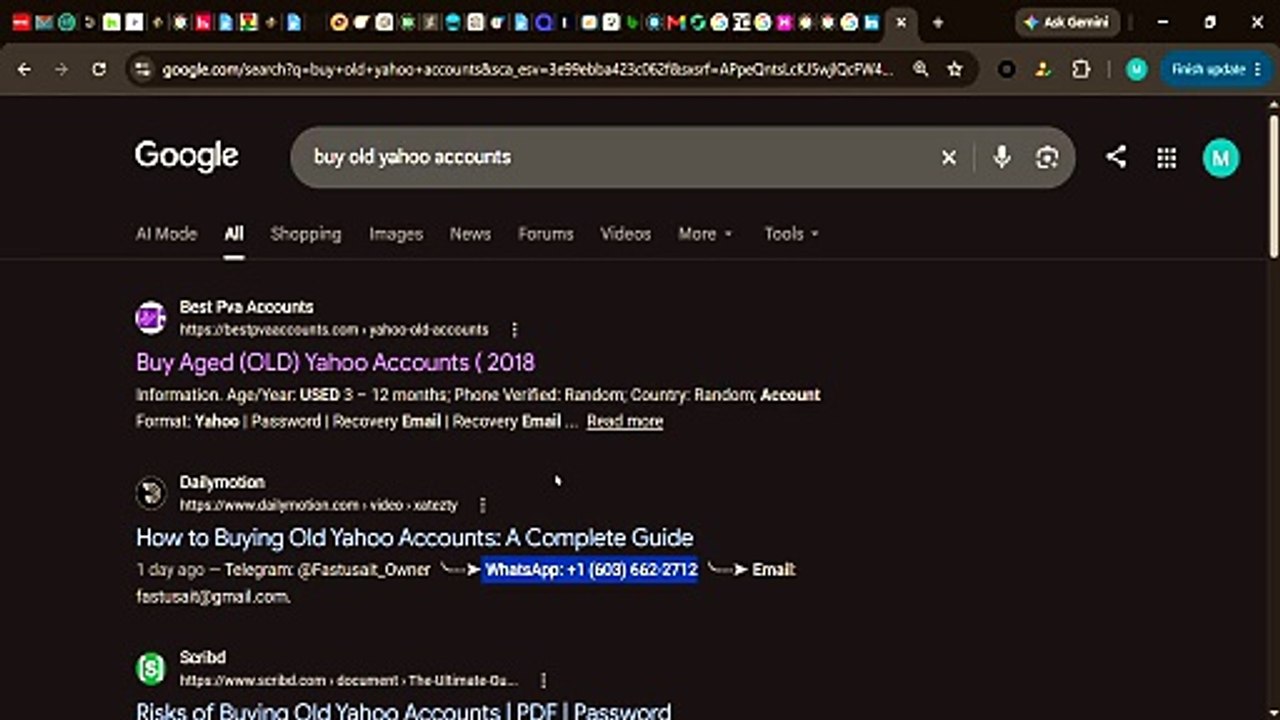This screenshot has width=1280, height=720.
Task: Expand the Tools dropdown
Action: tap(792, 234)
